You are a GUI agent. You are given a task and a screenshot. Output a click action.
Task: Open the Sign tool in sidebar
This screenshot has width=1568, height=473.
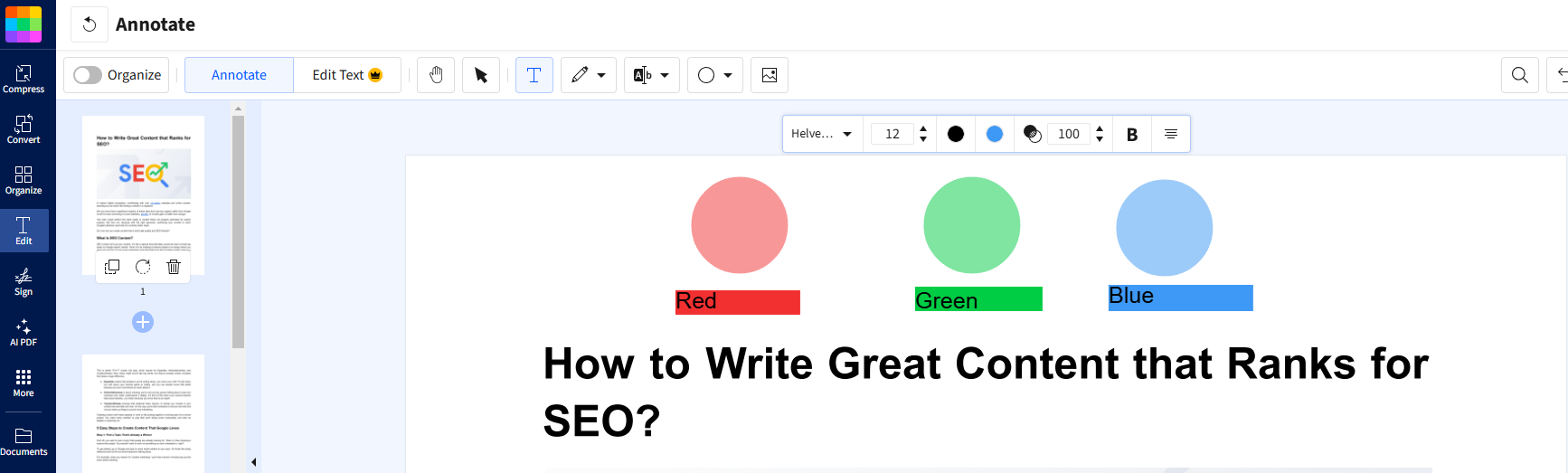(24, 281)
